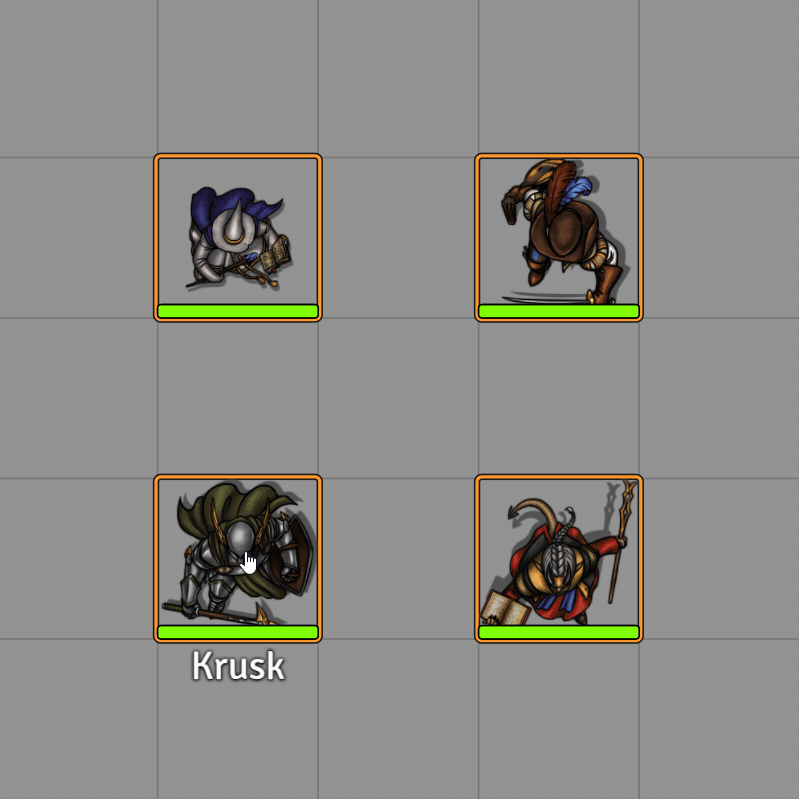Screen dimensions: 799x799
Task: Click empty grid cell between bottom two tokens
Action: click(398, 558)
